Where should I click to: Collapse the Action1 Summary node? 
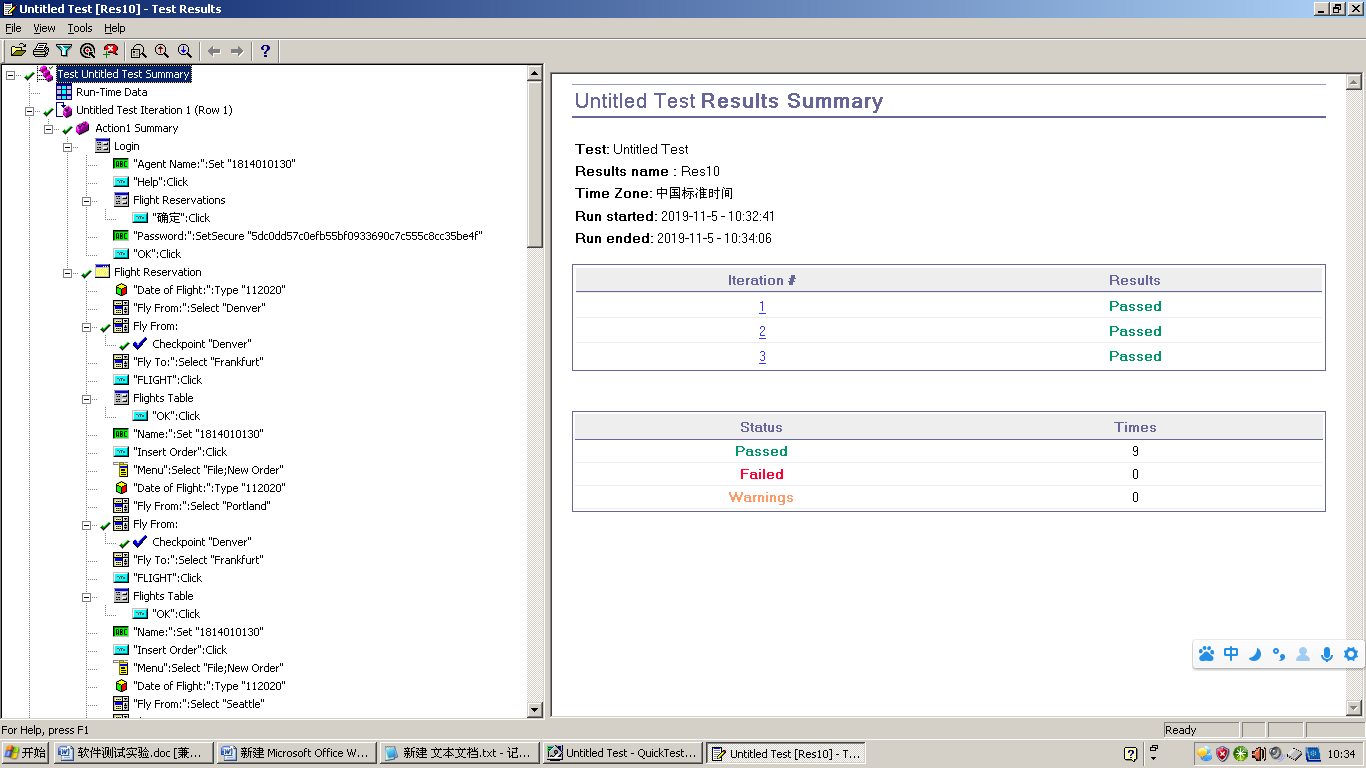[x=49, y=128]
